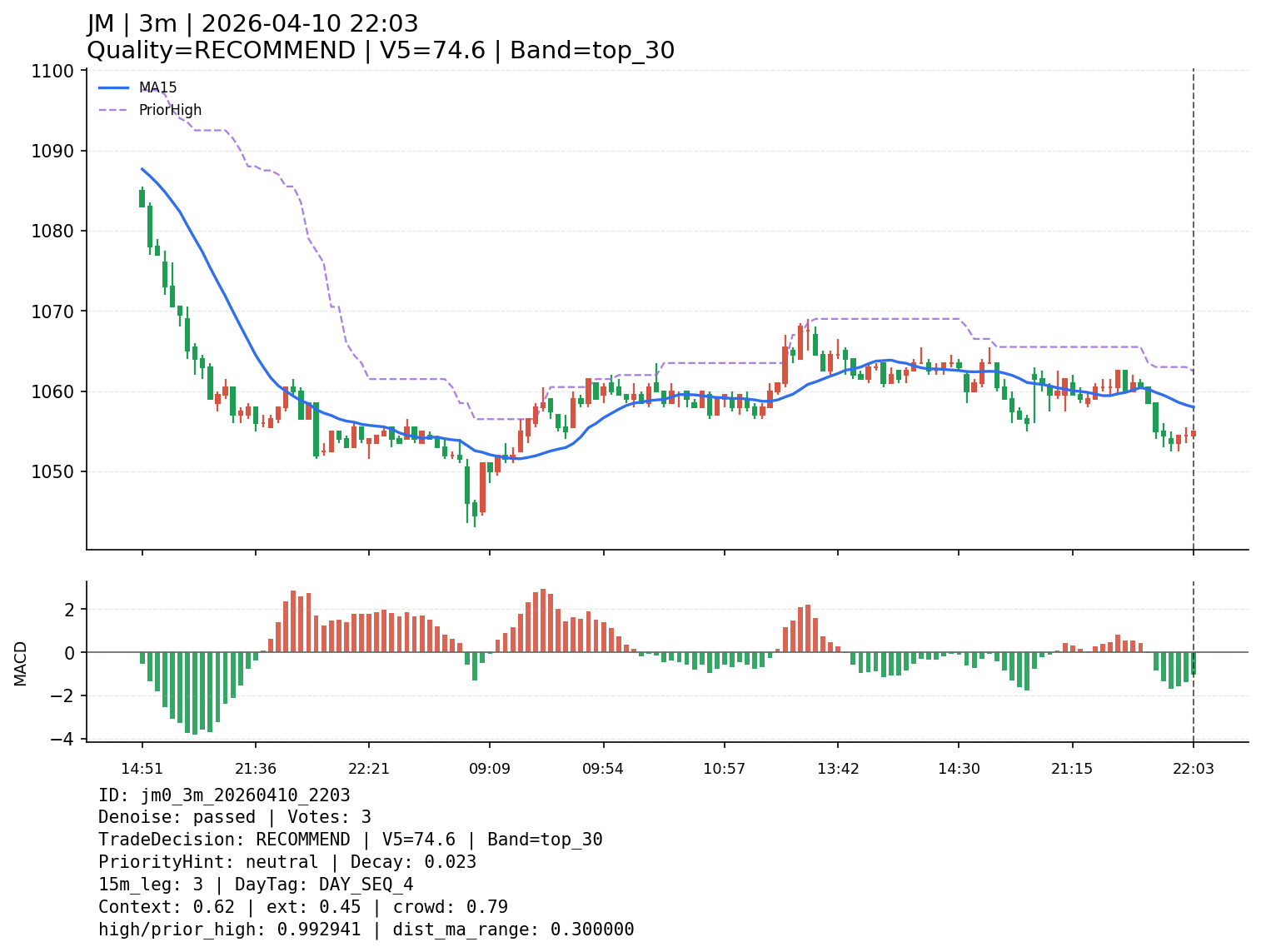Click the purple dashed PriorHigh legend sample
Viewport: 1261px width, 952px height.
click(x=114, y=110)
